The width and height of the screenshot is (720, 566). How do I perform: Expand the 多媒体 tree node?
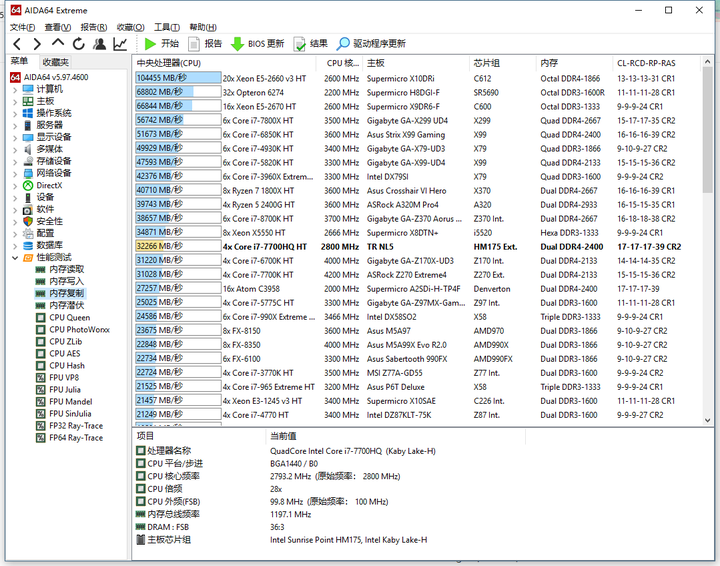pos(15,150)
